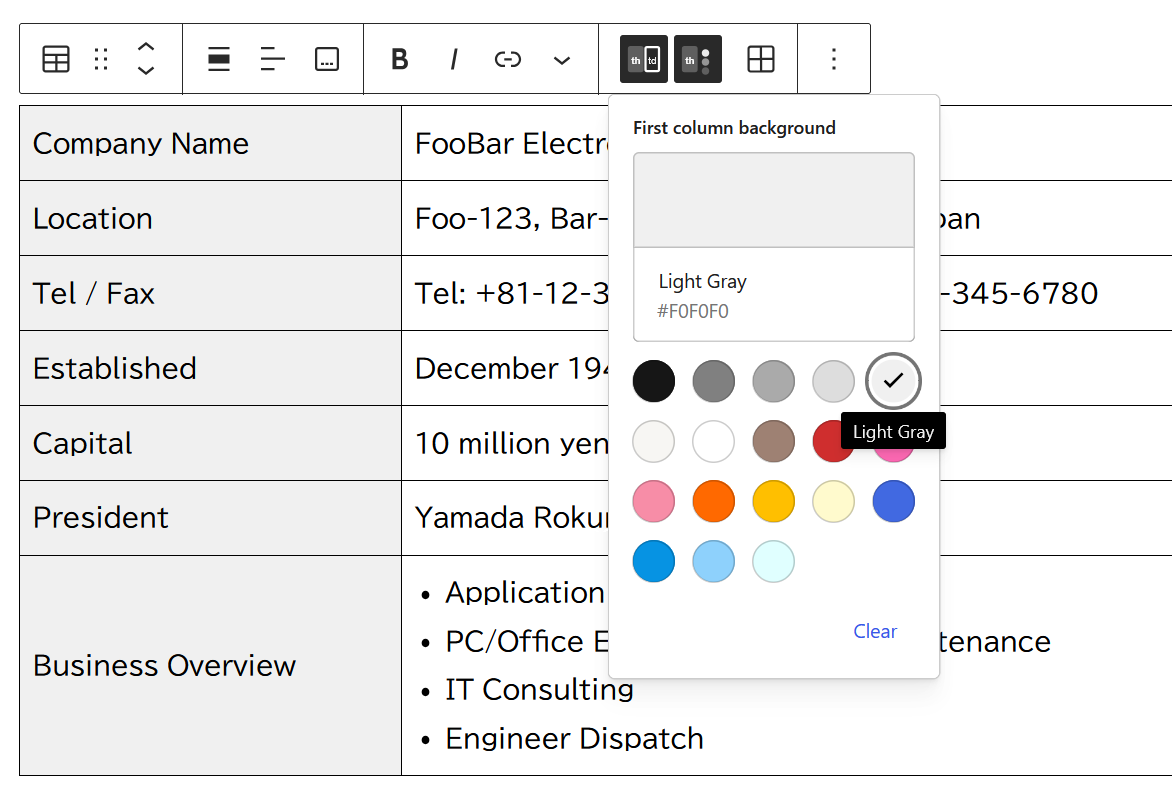Click the 'Yamada Roku' president name cell

512,518
